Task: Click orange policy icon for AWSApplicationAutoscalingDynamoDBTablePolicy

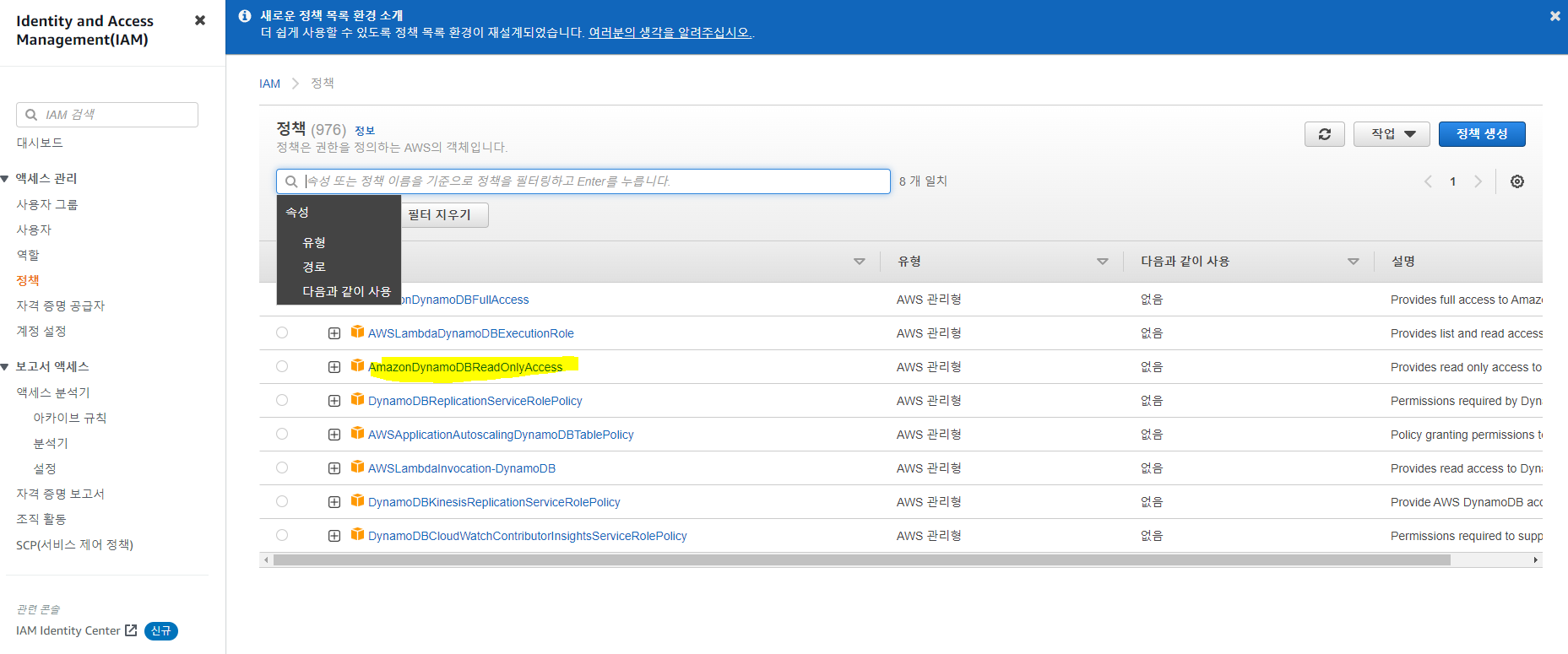Action: click(x=358, y=433)
